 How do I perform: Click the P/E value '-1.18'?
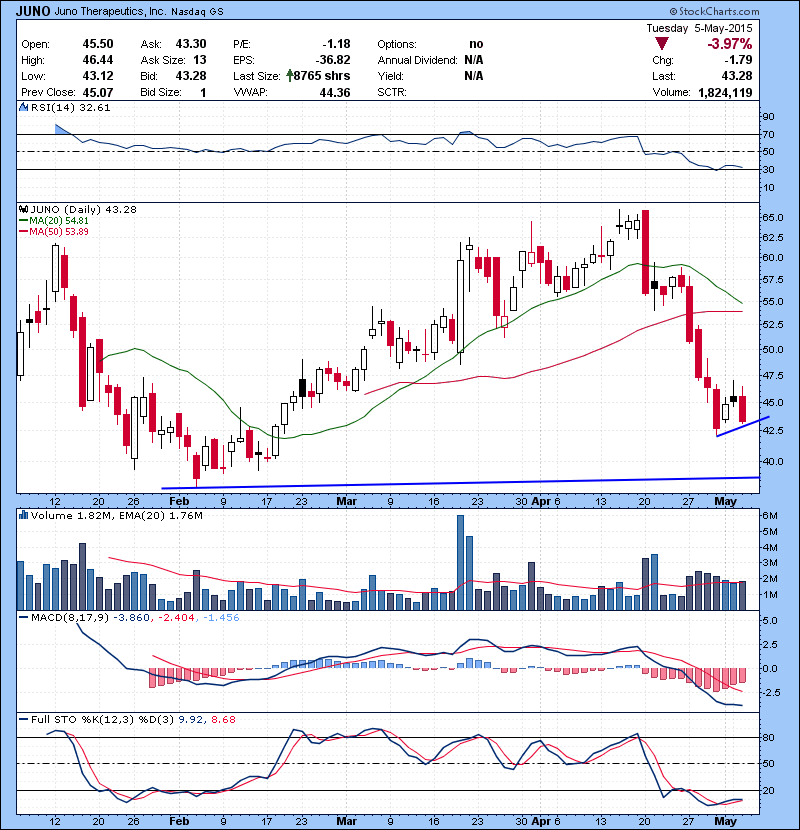tap(336, 44)
